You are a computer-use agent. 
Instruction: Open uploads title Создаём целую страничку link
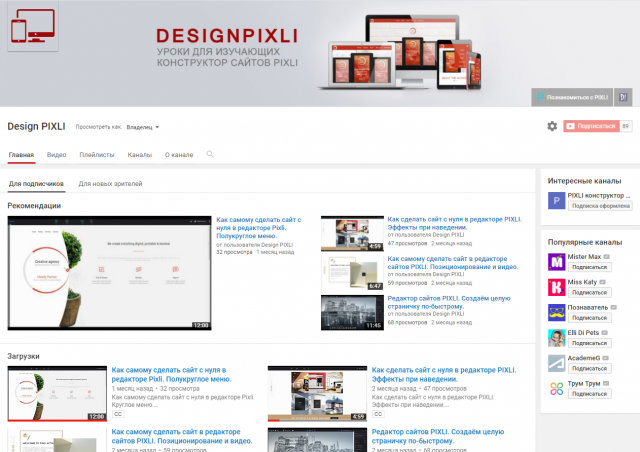point(438,436)
